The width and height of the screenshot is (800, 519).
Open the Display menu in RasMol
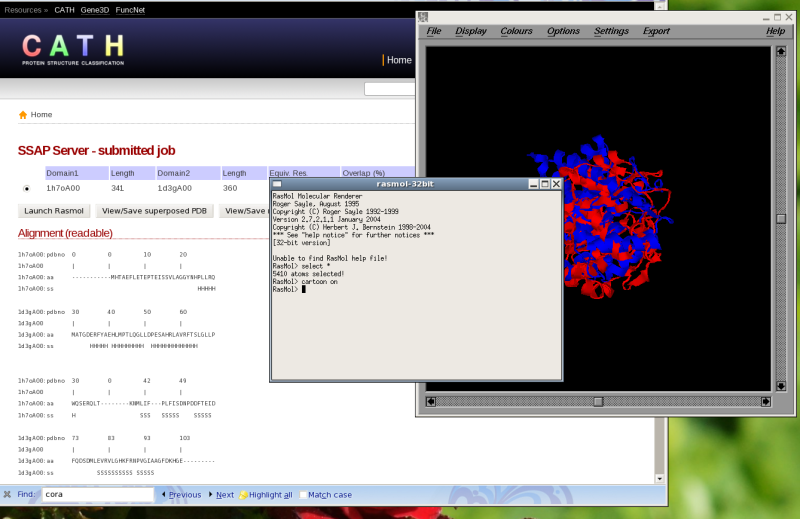471,31
